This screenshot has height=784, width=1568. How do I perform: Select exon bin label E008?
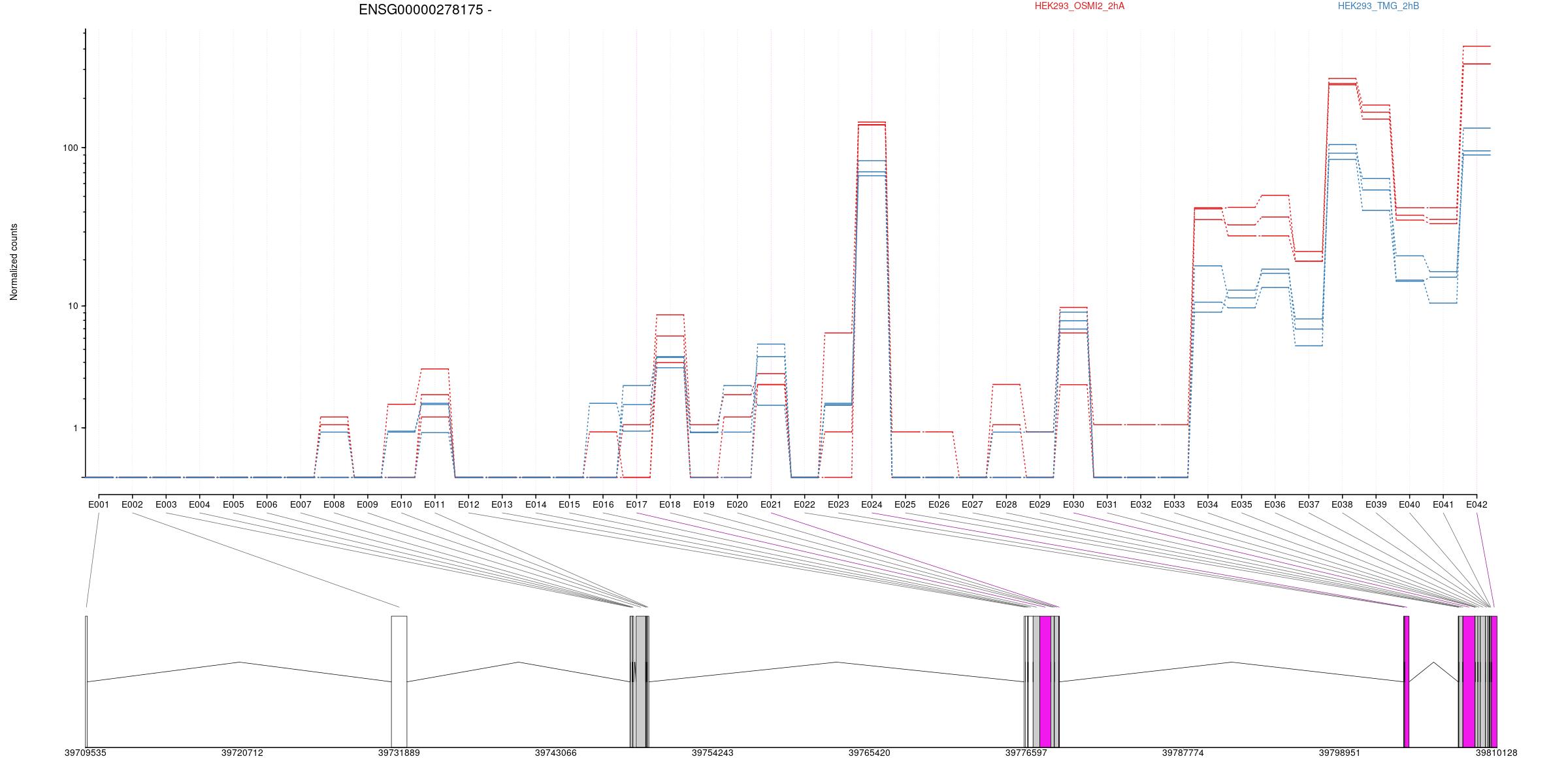[334, 504]
